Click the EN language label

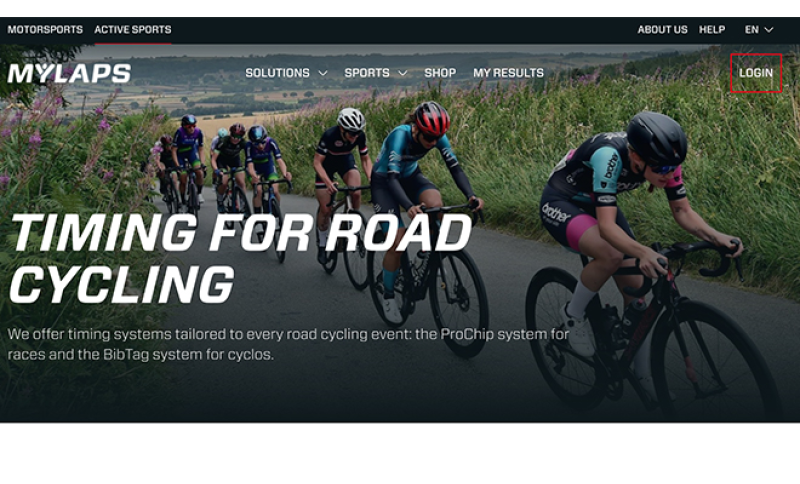(x=752, y=30)
